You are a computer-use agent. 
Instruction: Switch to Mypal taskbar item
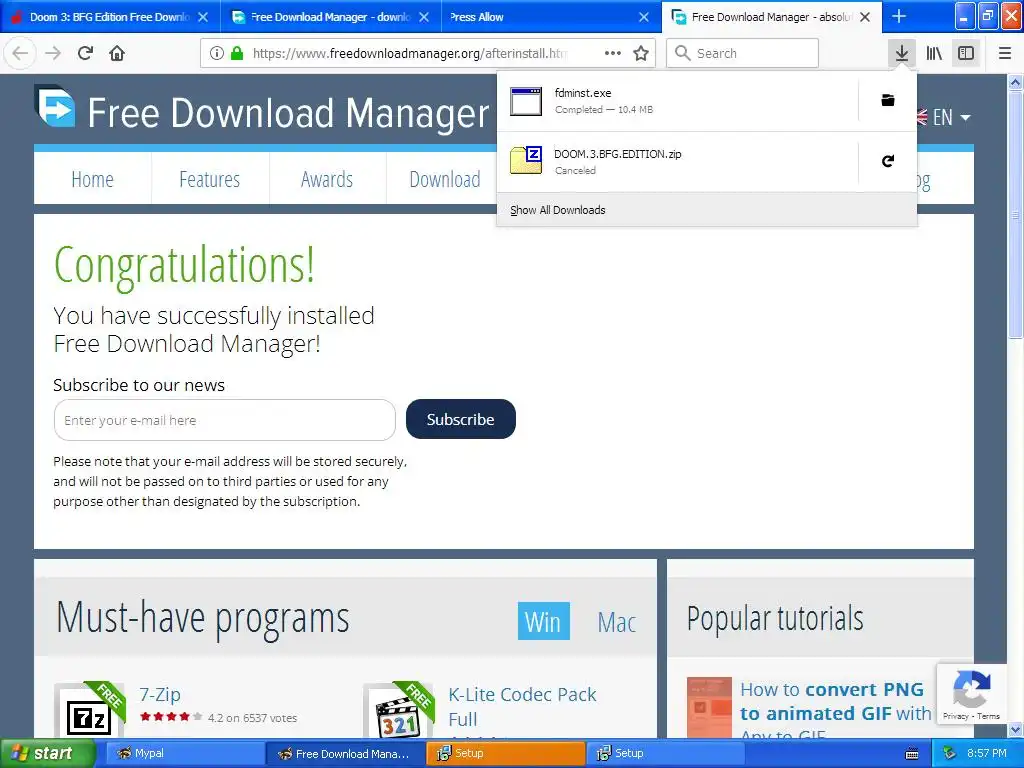(x=184, y=753)
